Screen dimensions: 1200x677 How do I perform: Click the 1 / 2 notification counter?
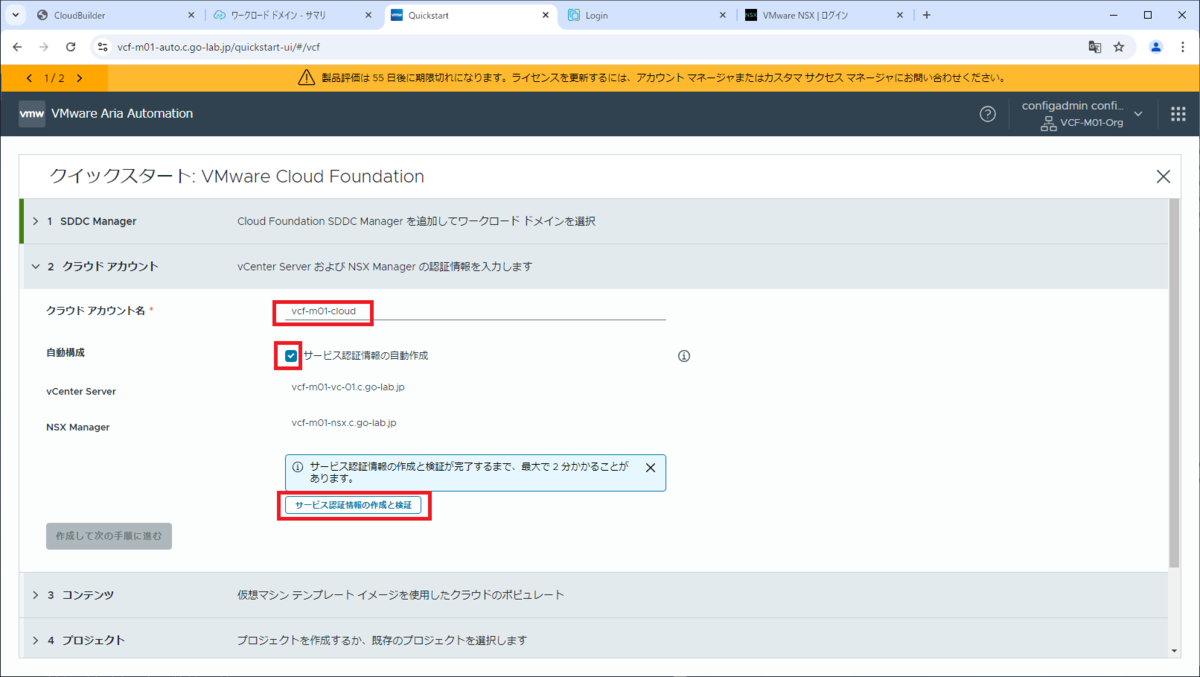(54, 78)
